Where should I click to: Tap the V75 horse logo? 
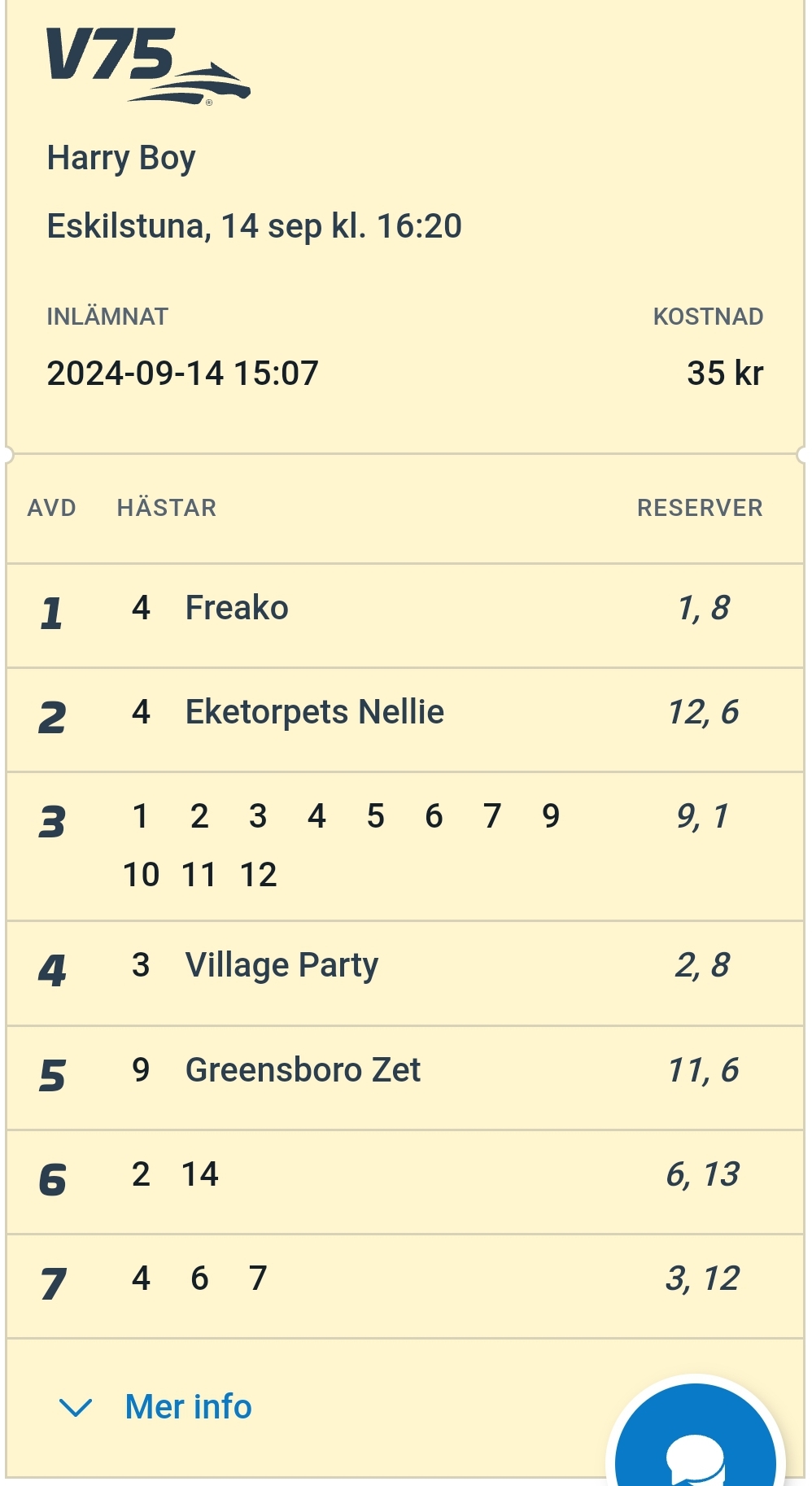(x=147, y=65)
